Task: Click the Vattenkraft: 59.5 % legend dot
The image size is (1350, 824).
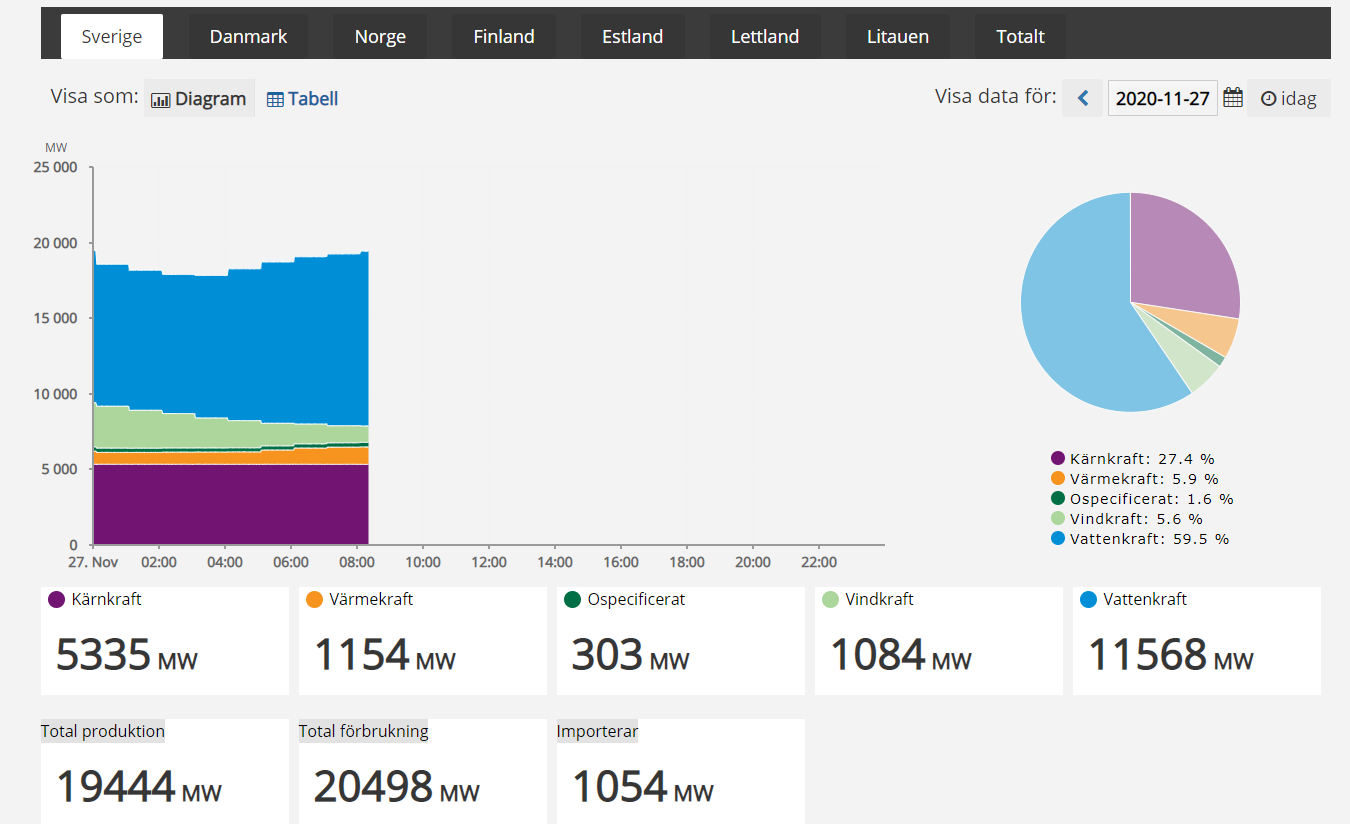Action: (x=1058, y=538)
